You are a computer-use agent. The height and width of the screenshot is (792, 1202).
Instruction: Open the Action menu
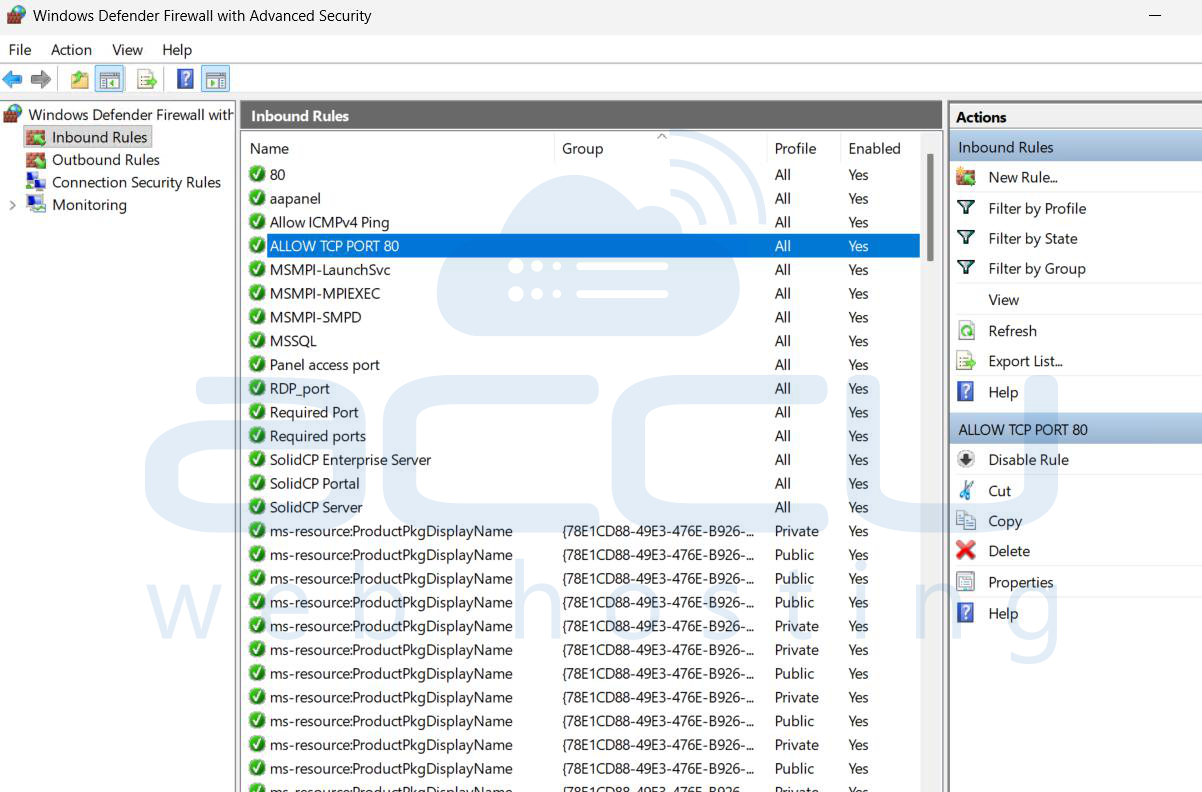pos(71,50)
